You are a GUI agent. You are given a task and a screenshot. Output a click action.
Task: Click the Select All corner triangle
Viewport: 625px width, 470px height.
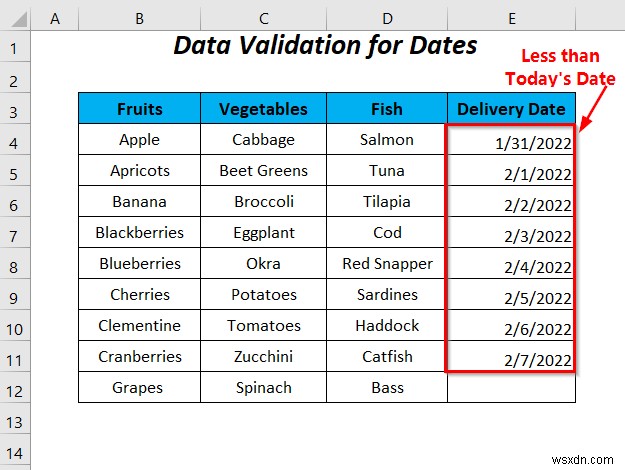[14, 18]
